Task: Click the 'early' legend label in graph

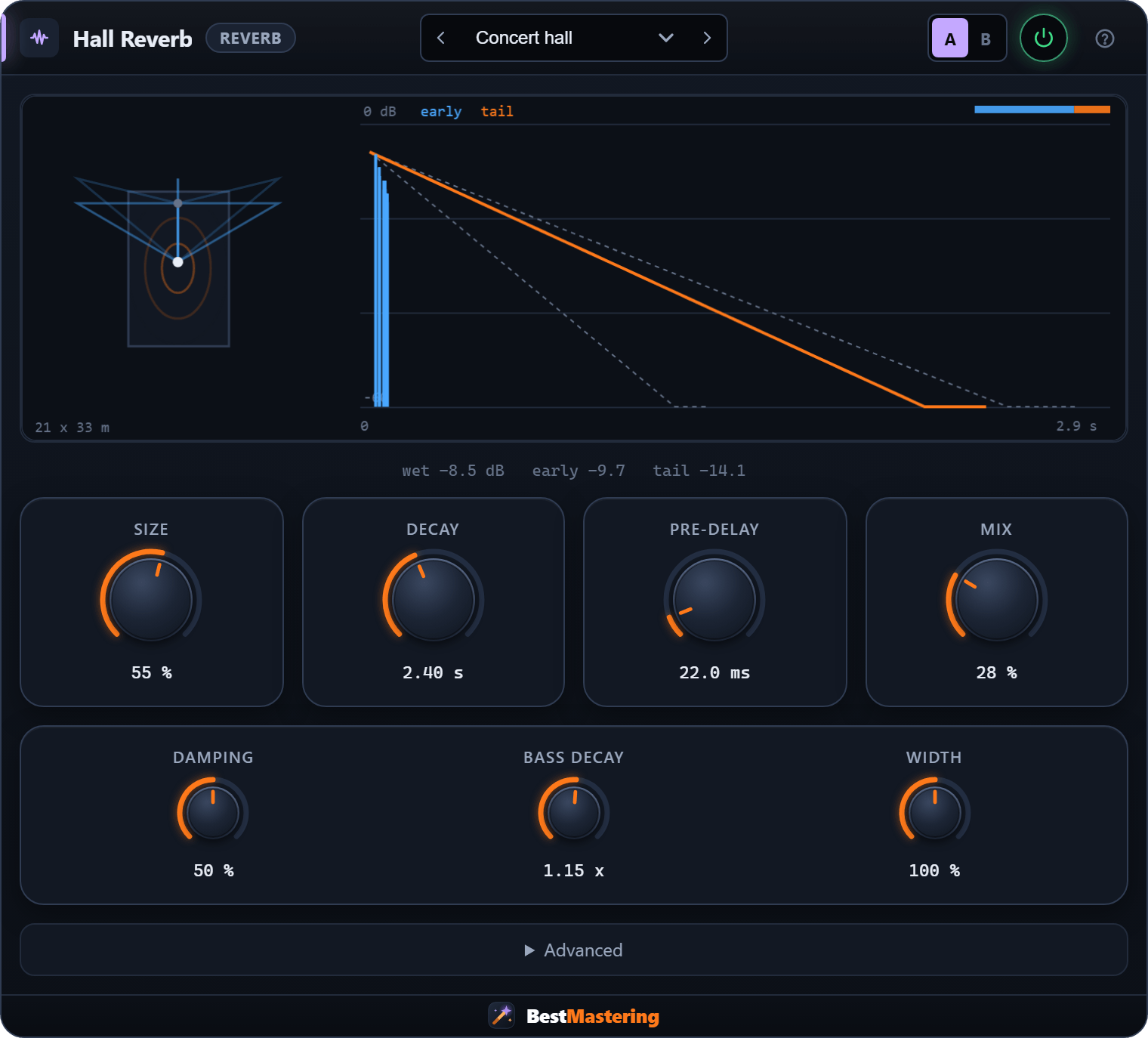Action: [441, 111]
